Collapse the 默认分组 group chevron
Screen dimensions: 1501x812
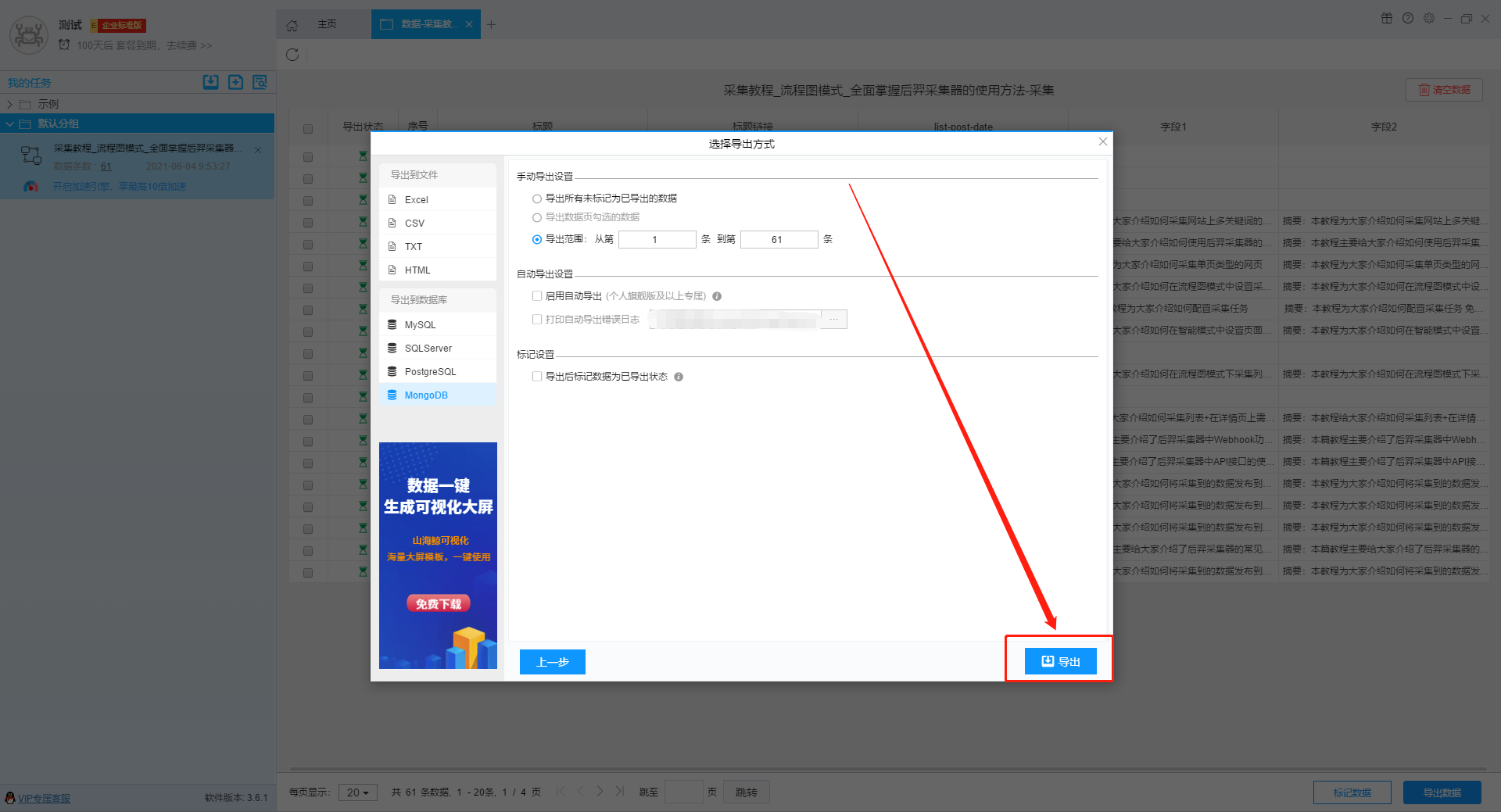[9, 123]
